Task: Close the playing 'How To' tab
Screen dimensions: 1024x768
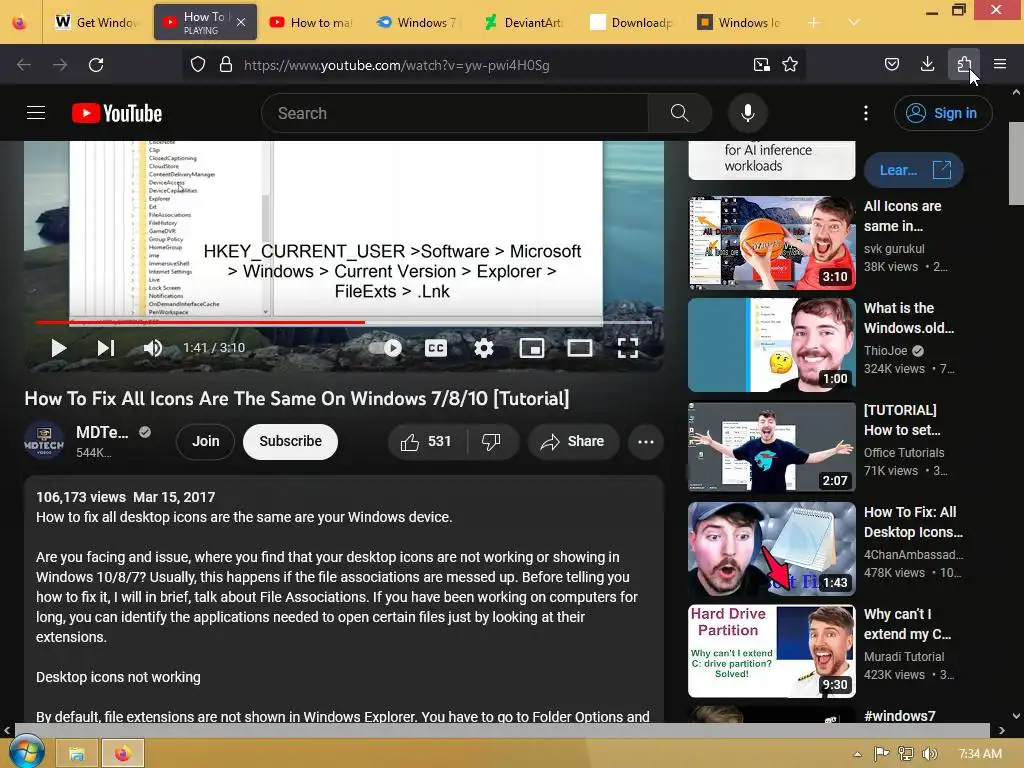Action: click(241, 22)
